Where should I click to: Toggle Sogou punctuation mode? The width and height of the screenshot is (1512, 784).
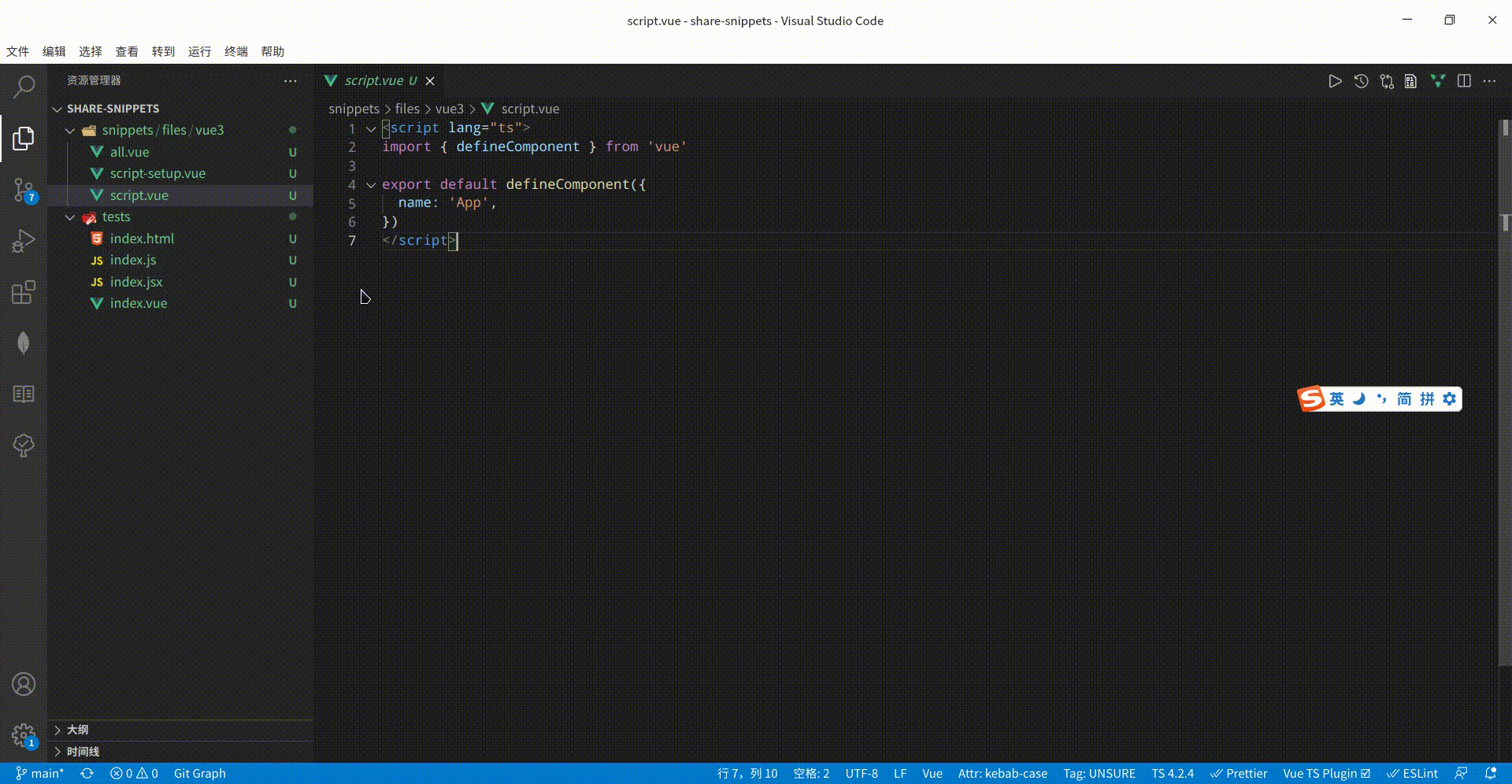(1382, 399)
